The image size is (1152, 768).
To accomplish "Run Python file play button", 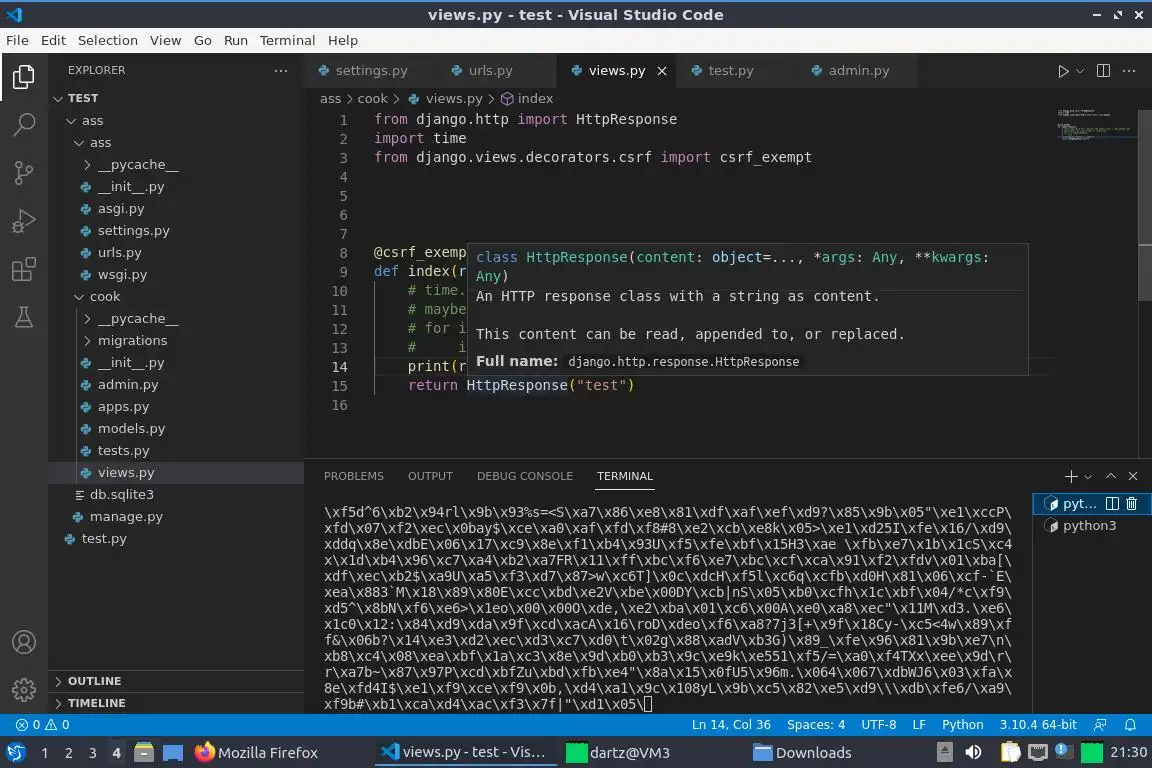I will coord(1062,71).
